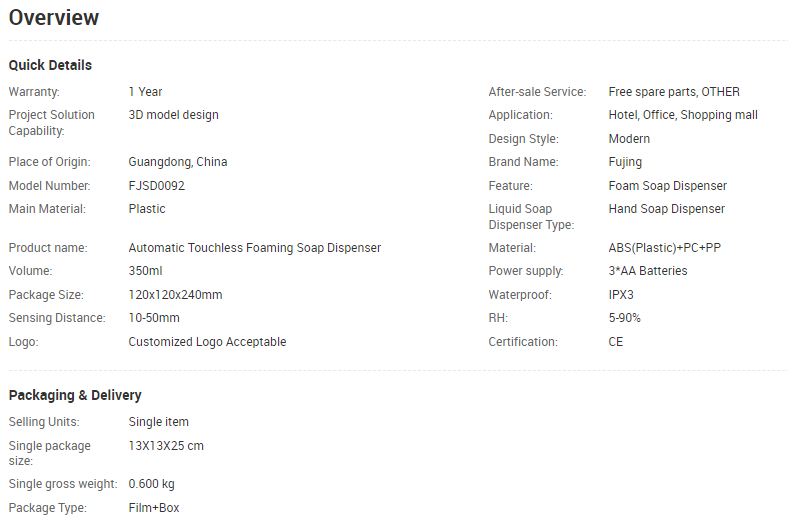Click the 0.600 kg gross weight value
Viewport: 788px width, 524px height.
pyautogui.click(x=151, y=484)
